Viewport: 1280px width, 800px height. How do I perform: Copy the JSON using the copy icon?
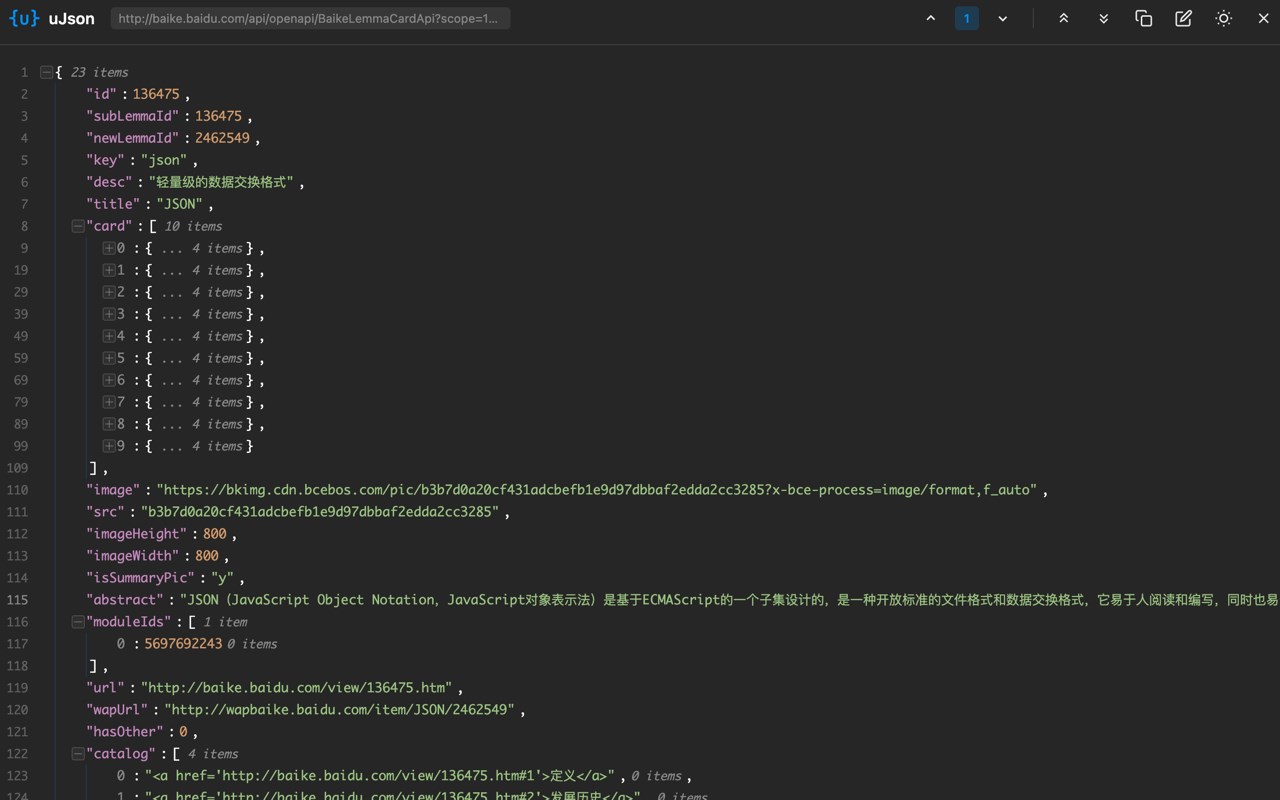pyautogui.click(x=1144, y=18)
